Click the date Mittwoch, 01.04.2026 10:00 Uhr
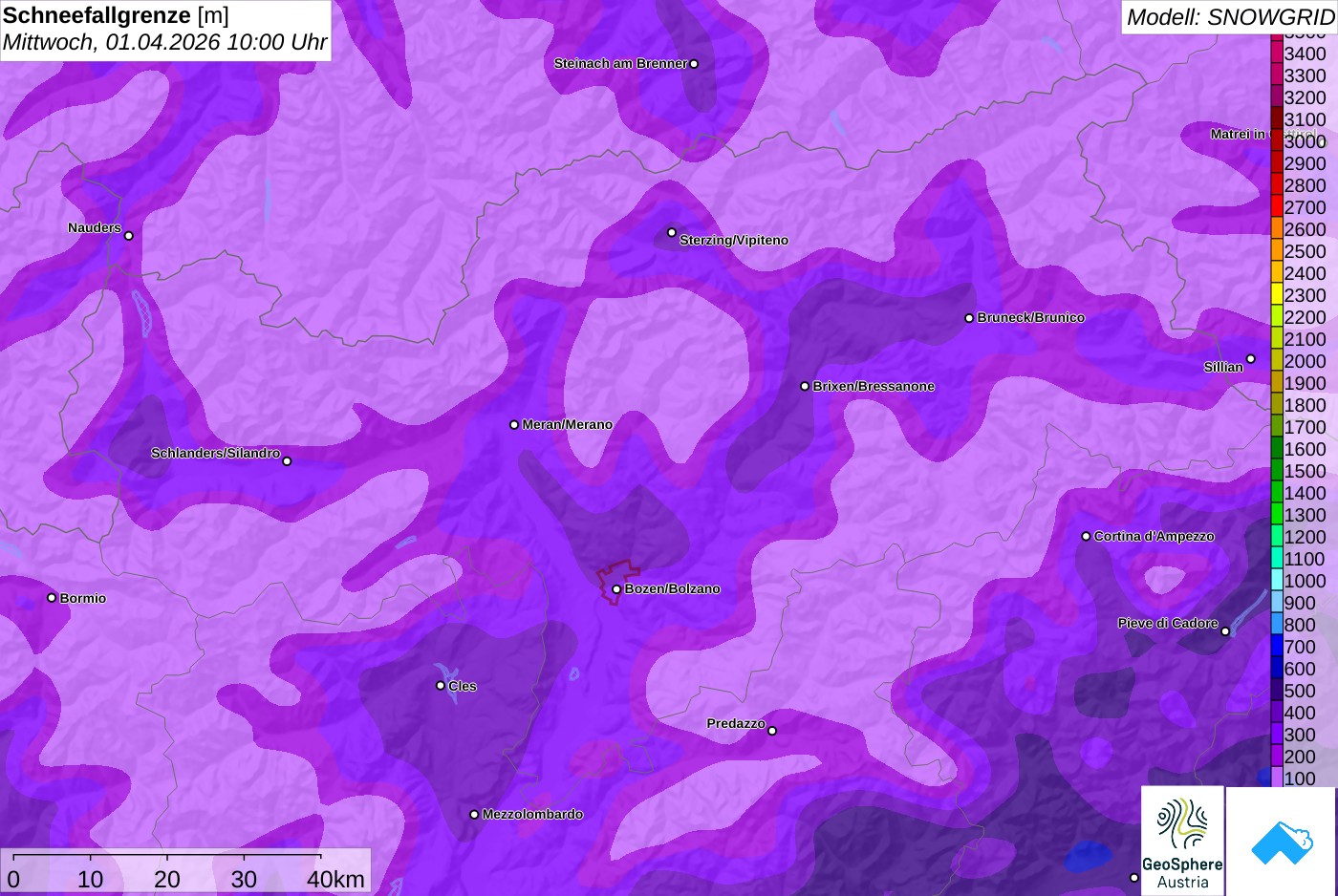Screen dimensions: 1338x896 (x=164, y=43)
